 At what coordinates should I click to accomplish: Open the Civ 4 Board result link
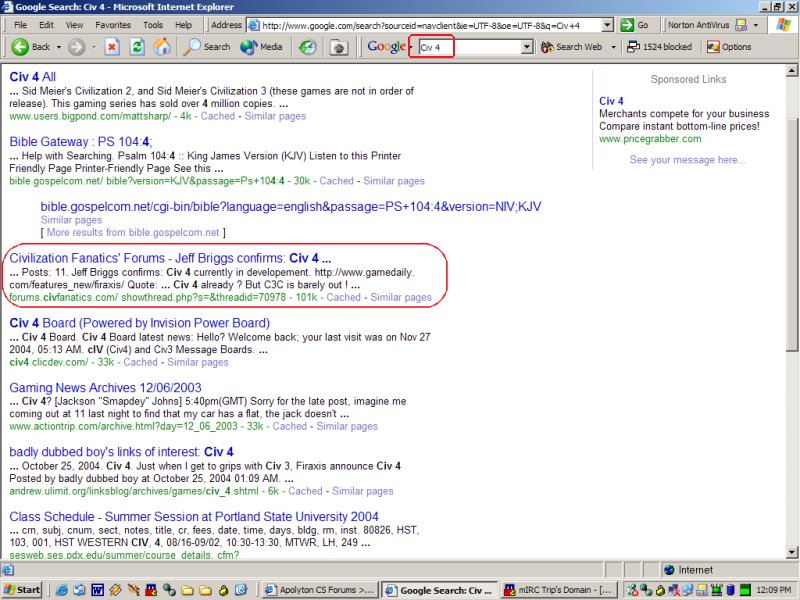click(x=139, y=323)
